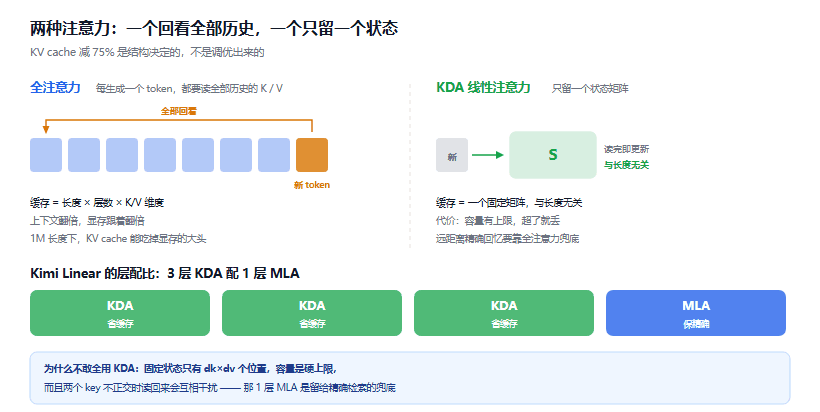Click the title 两种注意力:一个回看全部历史

(x=214, y=28)
